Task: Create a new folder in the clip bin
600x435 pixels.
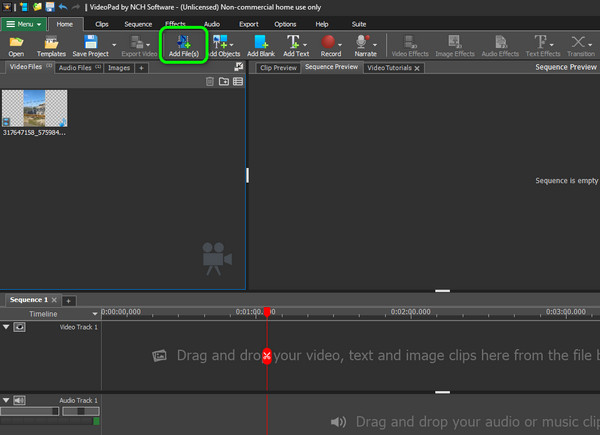Action: pos(224,81)
